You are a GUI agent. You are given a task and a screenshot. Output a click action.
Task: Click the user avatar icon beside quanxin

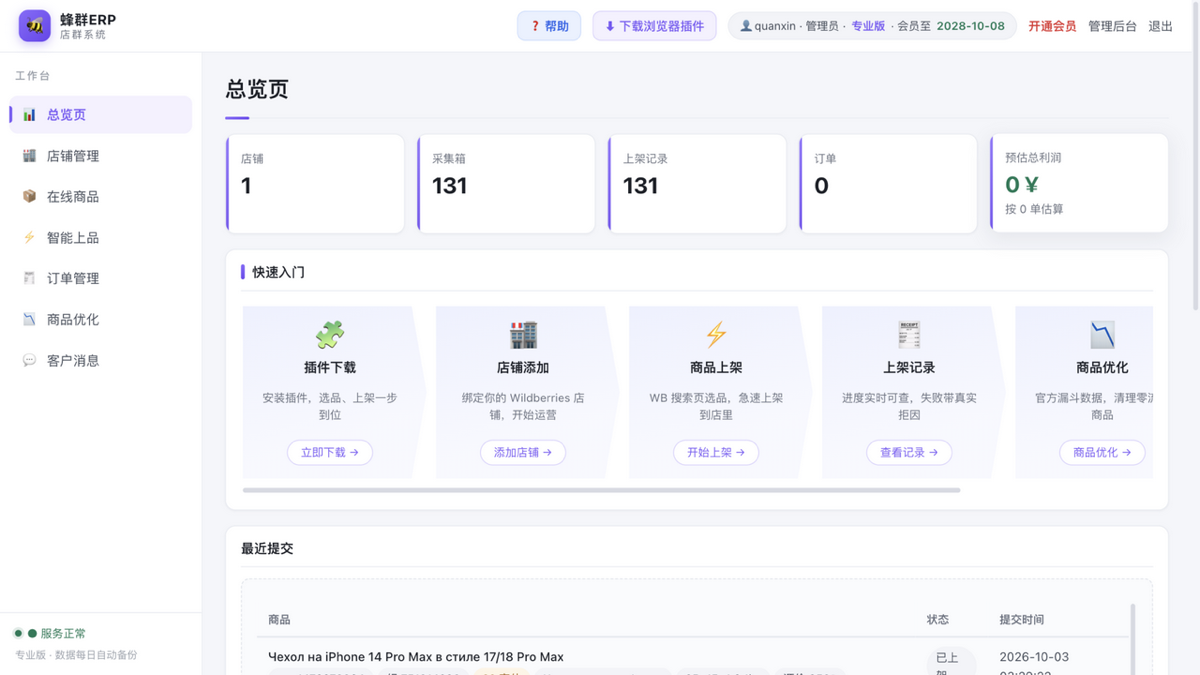click(746, 26)
